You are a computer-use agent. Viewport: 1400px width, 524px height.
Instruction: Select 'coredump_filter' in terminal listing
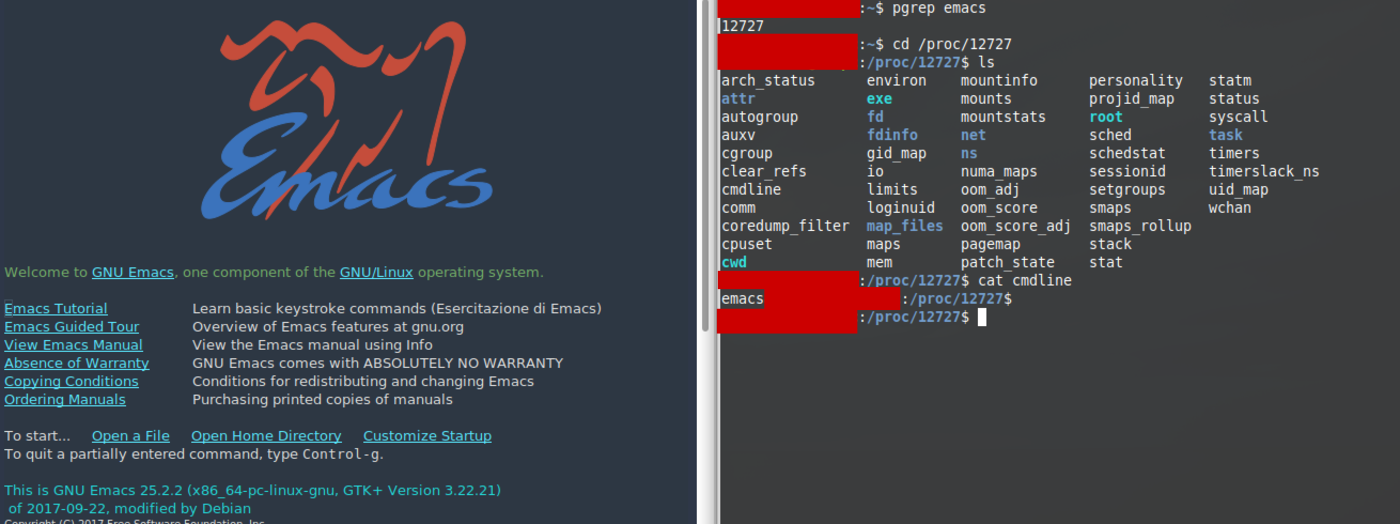785,226
